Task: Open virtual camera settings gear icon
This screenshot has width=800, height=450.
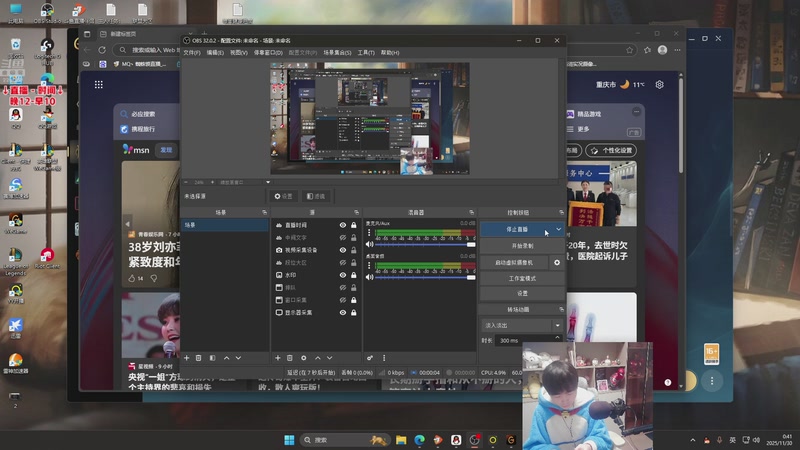Action: (557, 262)
